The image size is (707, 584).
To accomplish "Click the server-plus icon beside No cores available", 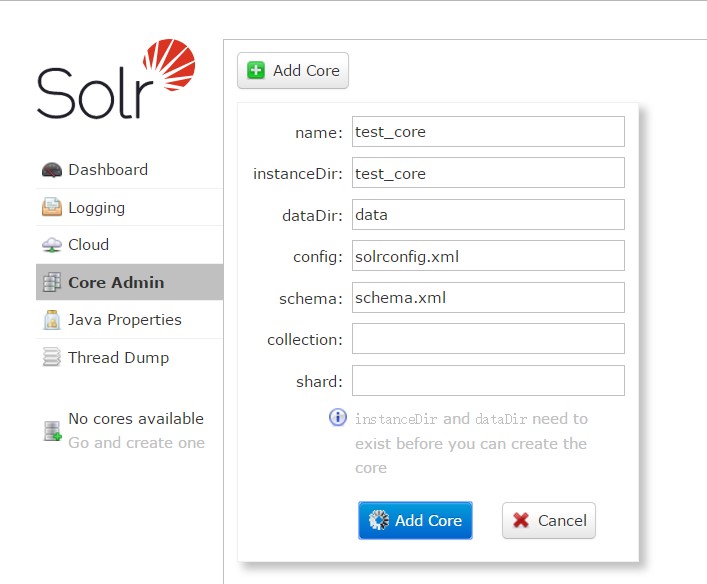I will click(52, 431).
